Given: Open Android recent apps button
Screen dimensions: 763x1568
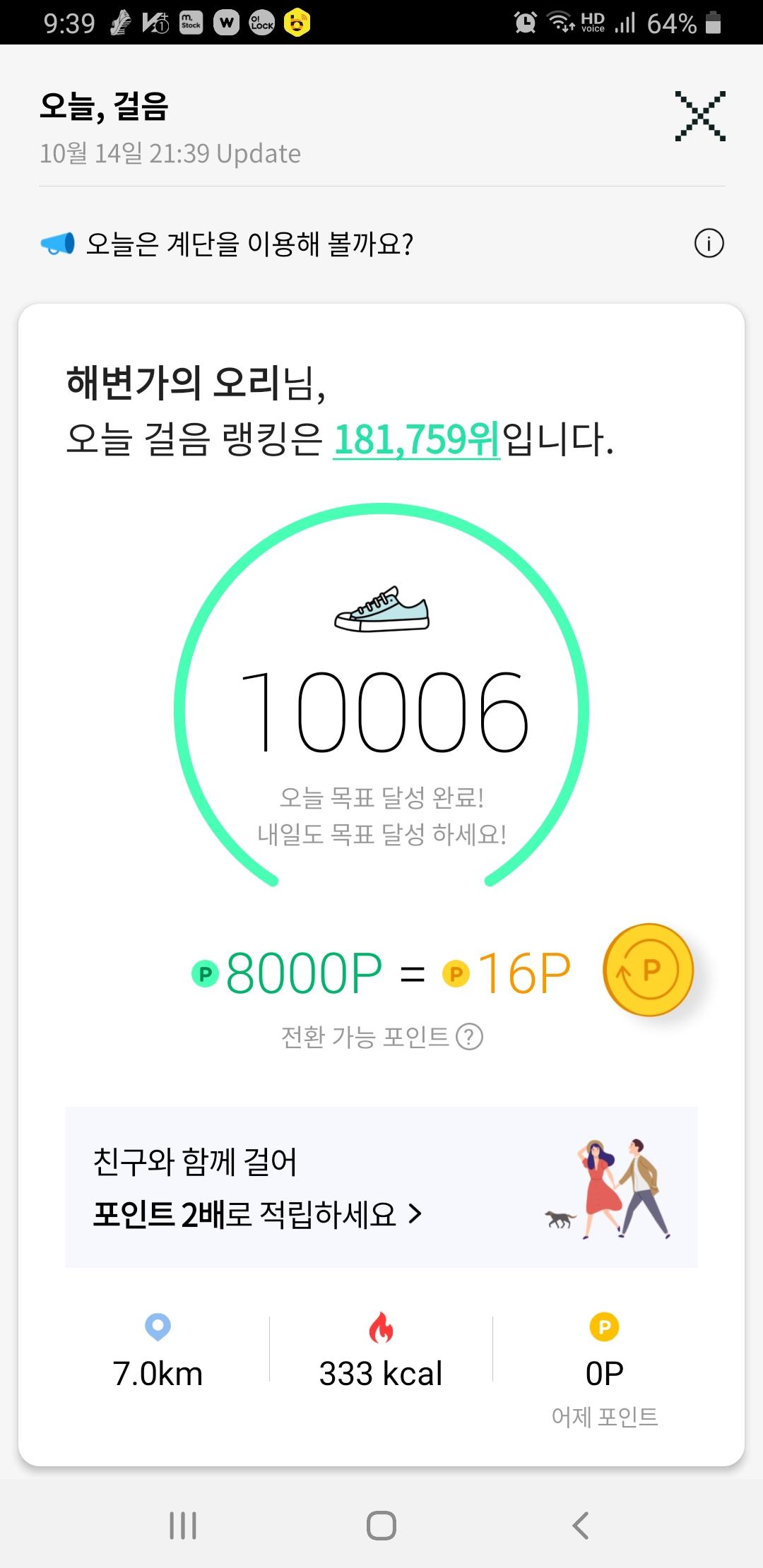Looking at the screenshot, I should pyautogui.click(x=183, y=1526).
